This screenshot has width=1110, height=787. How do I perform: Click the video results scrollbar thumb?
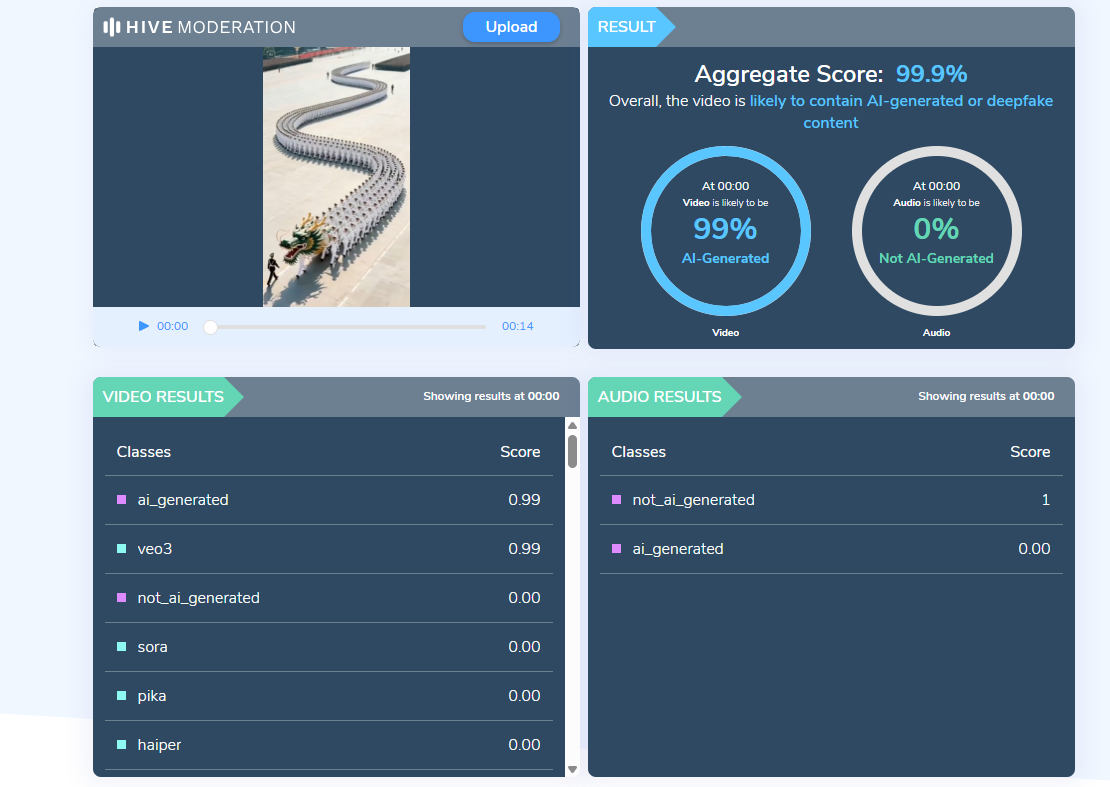tap(573, 451)
